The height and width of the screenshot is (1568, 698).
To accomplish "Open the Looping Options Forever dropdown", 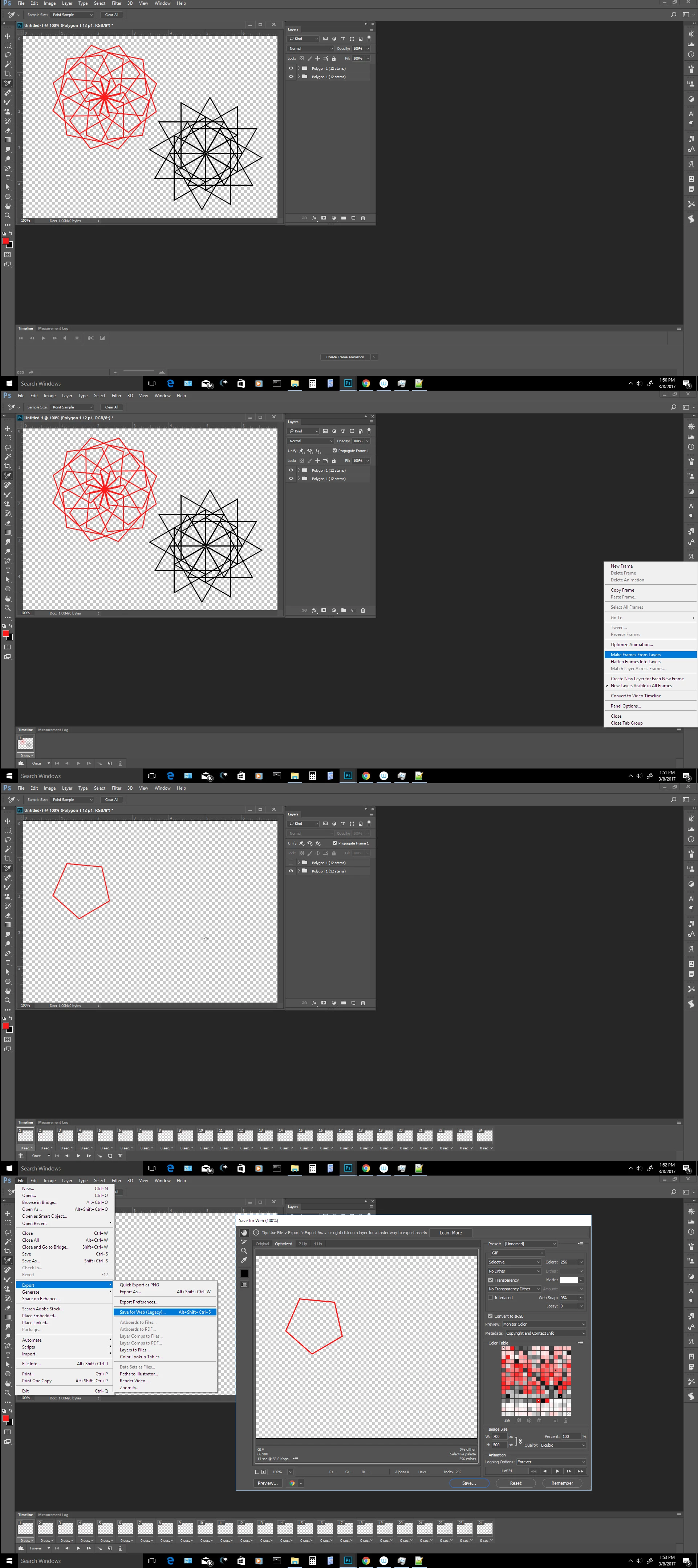I will tap(551, 1462).
